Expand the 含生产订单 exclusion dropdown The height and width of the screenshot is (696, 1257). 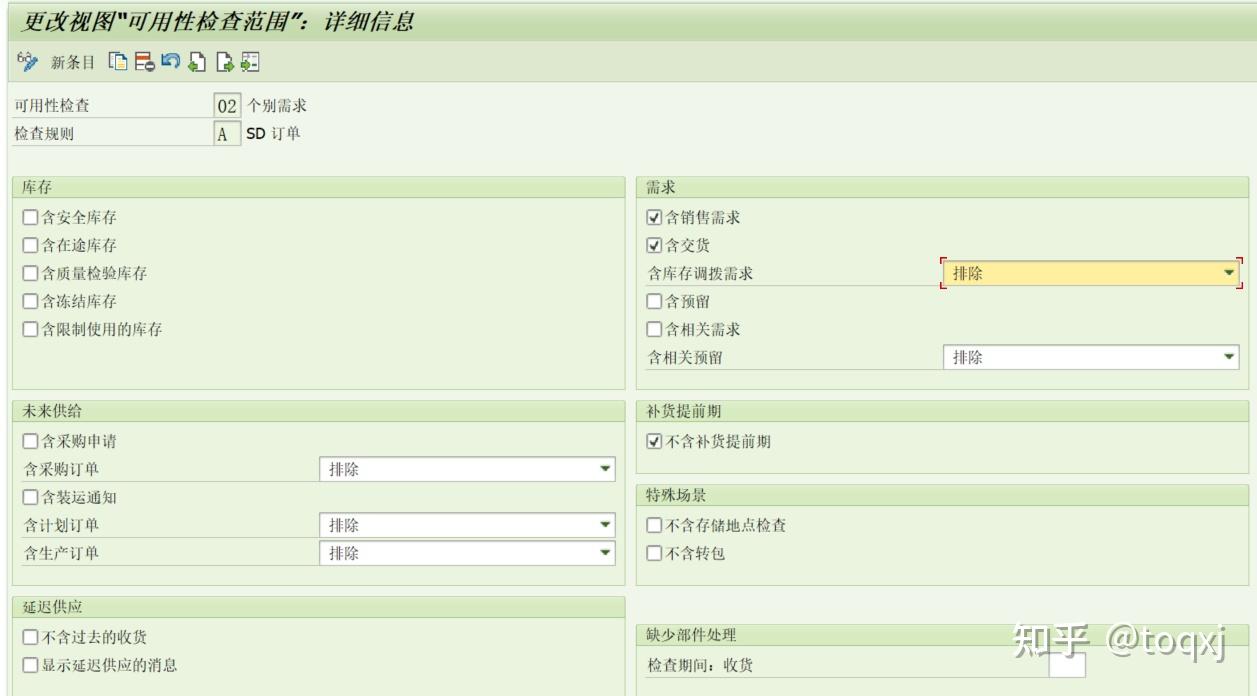point(604,552)
